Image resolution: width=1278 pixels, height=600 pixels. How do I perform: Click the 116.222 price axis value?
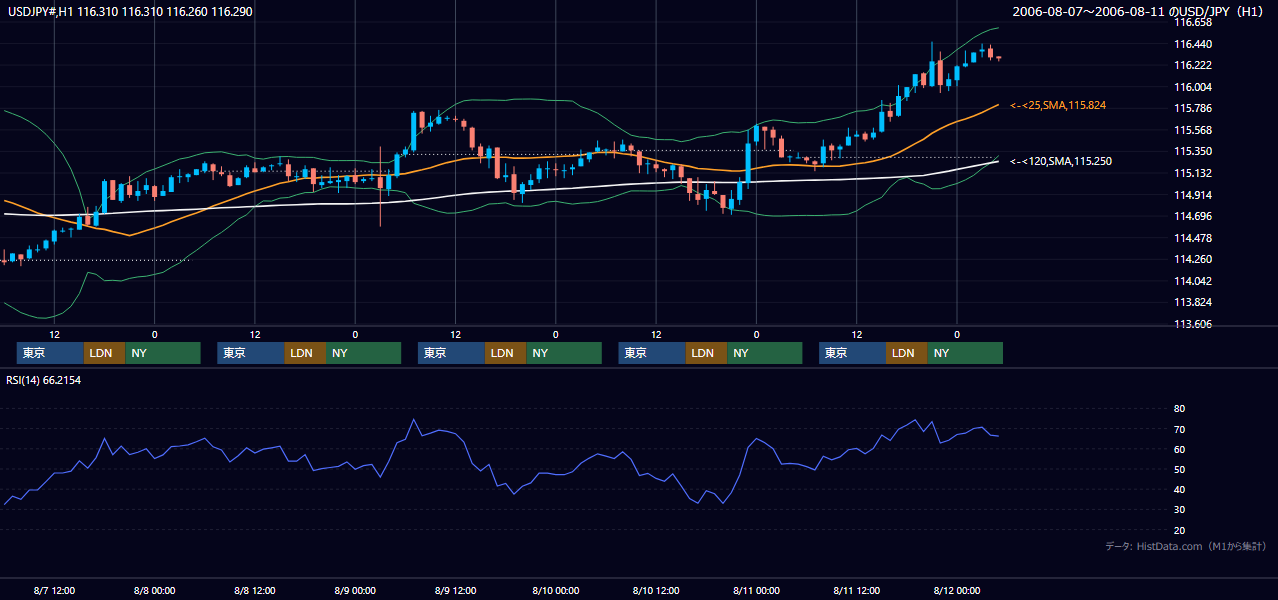click(x=1193, y=65)
